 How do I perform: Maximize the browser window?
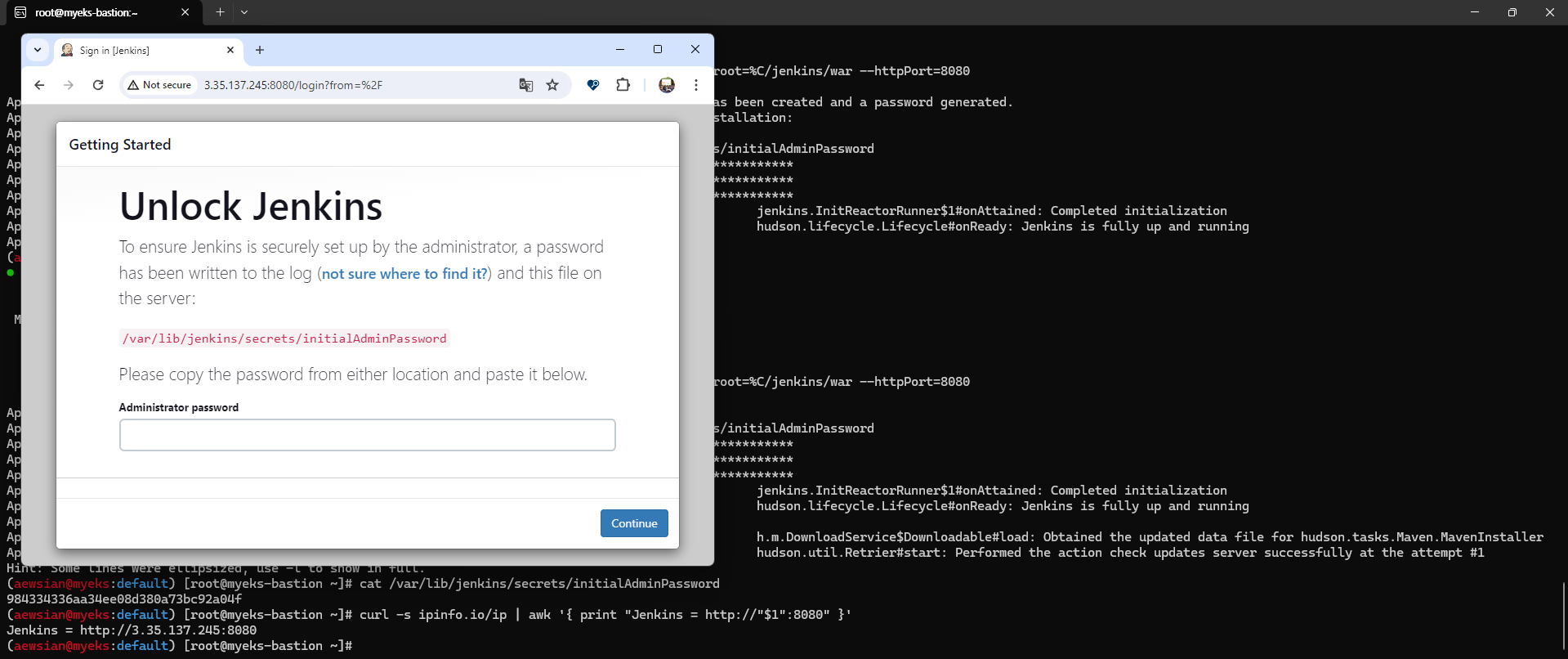click(x=658, y=50)
